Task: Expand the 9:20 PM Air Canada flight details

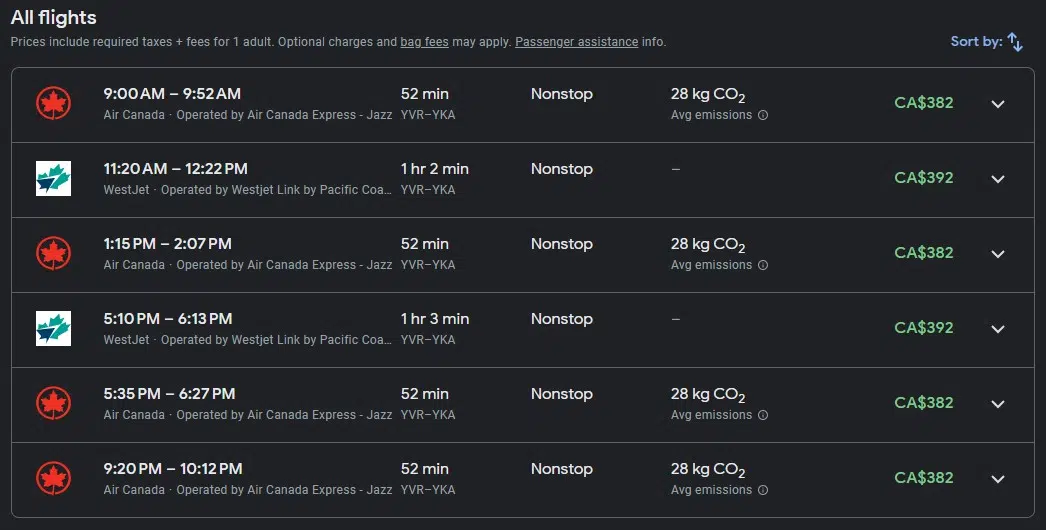Action: [997, 479]
